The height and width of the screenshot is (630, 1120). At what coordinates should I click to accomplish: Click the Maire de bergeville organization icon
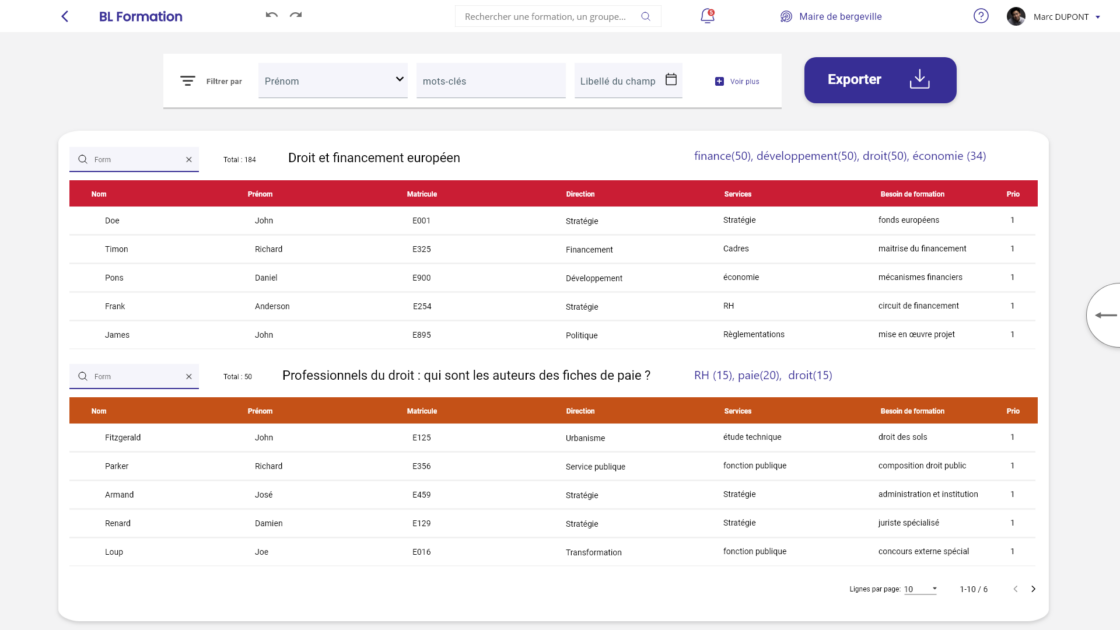786,16
